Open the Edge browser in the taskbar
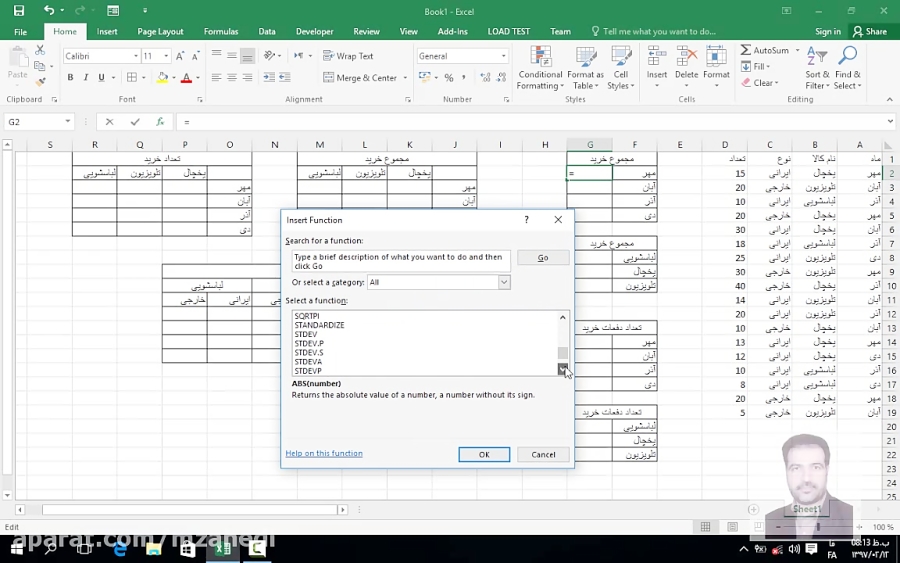Screen dimensions: 900x563 [120, 549]
